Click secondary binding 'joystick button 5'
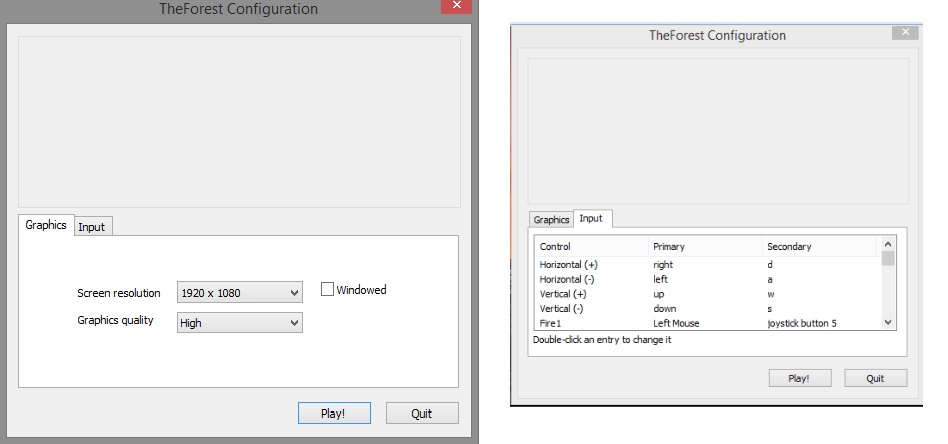 click(802, 323)
